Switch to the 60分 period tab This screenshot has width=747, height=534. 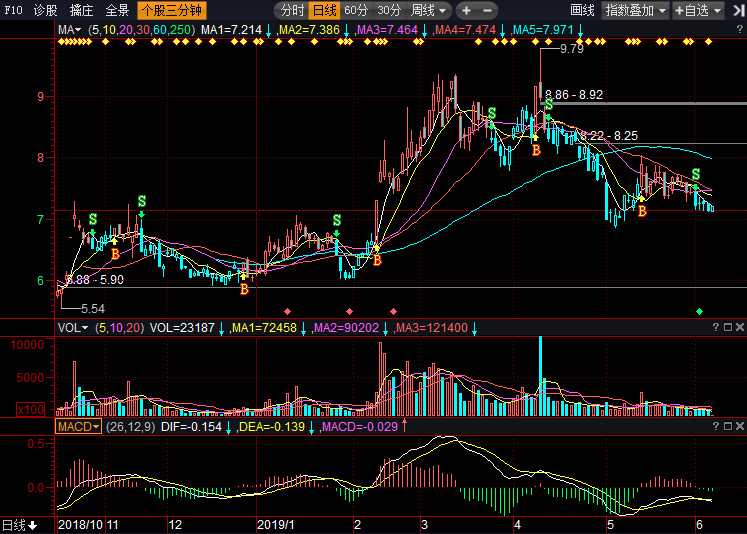[356, 10]
